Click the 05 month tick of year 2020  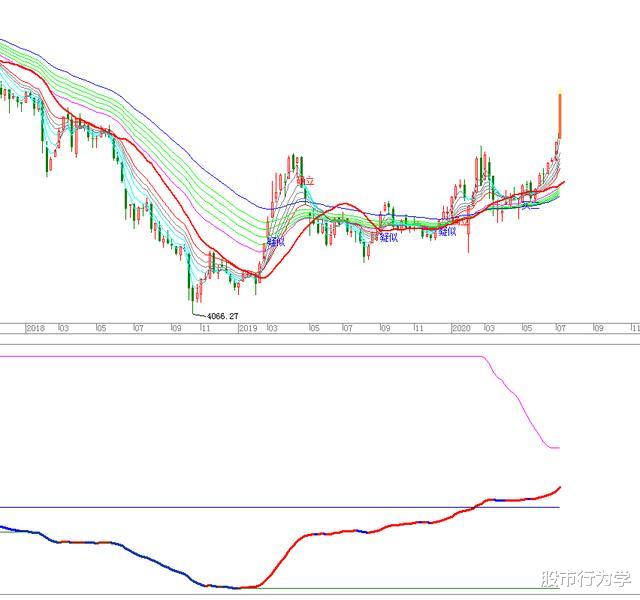(x=527, y=328)
